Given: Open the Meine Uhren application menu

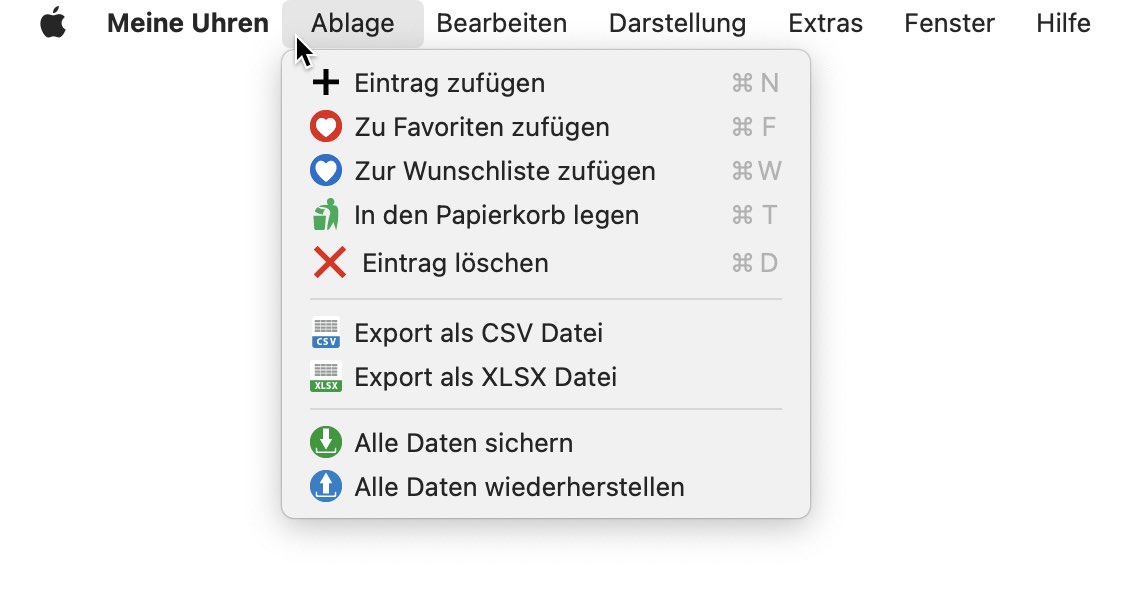Looking at the screenshot, I should (x=188, y=23).
